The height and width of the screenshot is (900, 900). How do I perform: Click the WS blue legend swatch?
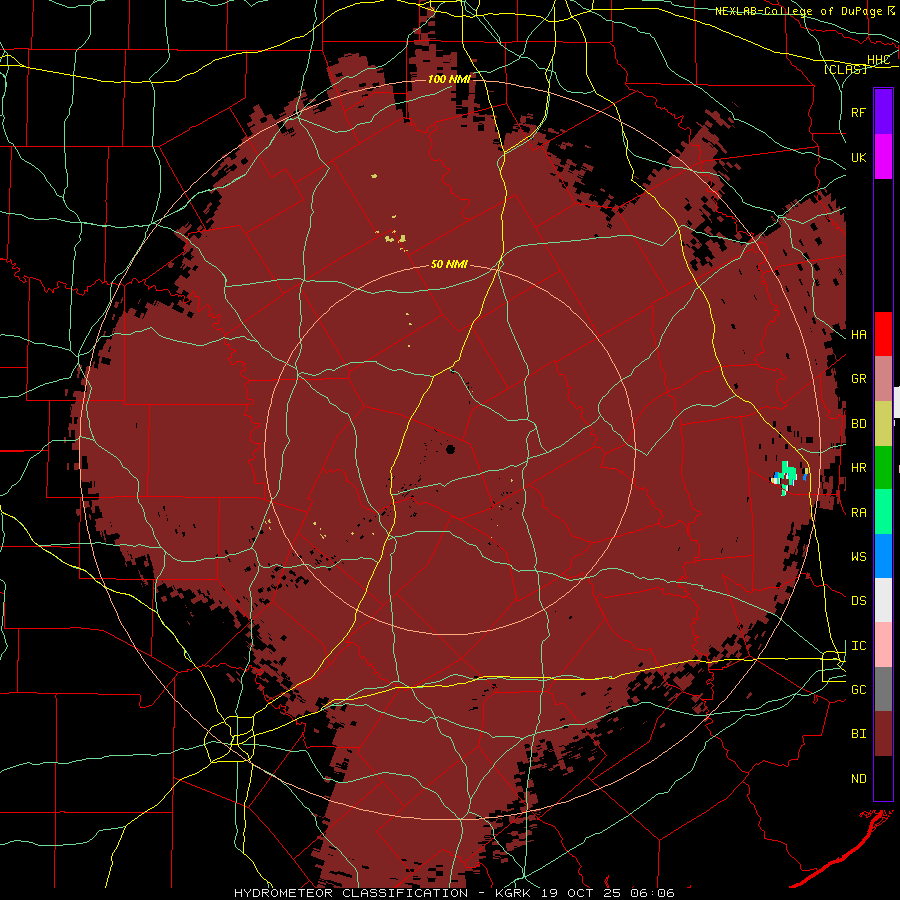(883, 556)
